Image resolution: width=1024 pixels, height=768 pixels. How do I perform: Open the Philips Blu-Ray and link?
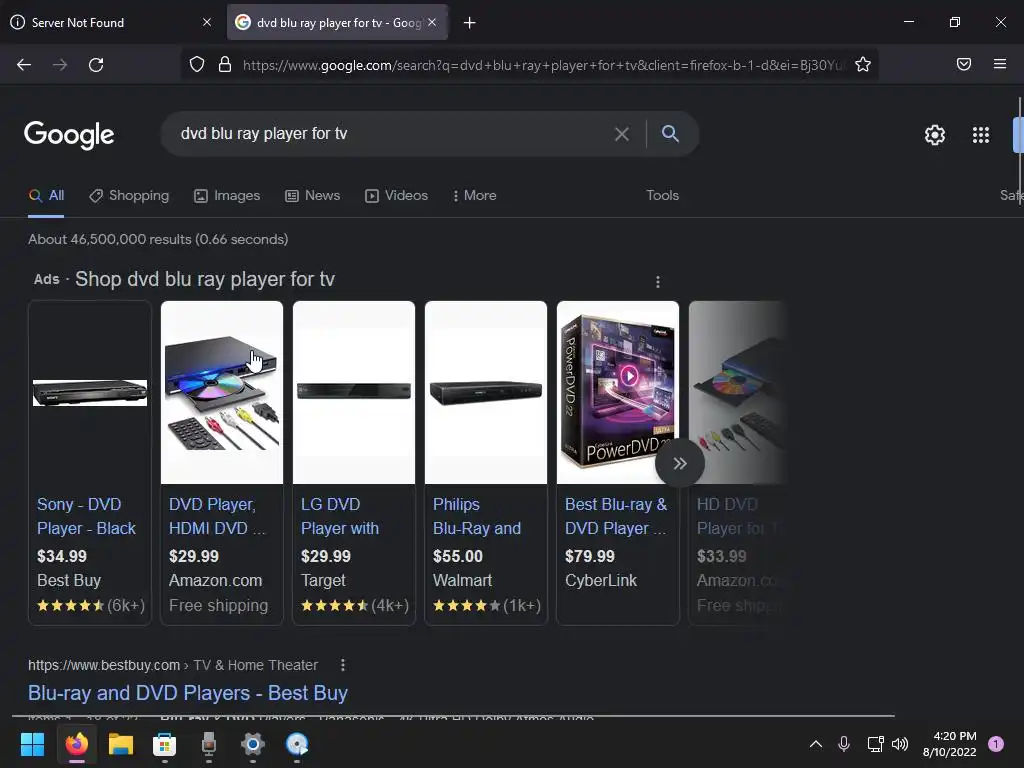(477, 517)
